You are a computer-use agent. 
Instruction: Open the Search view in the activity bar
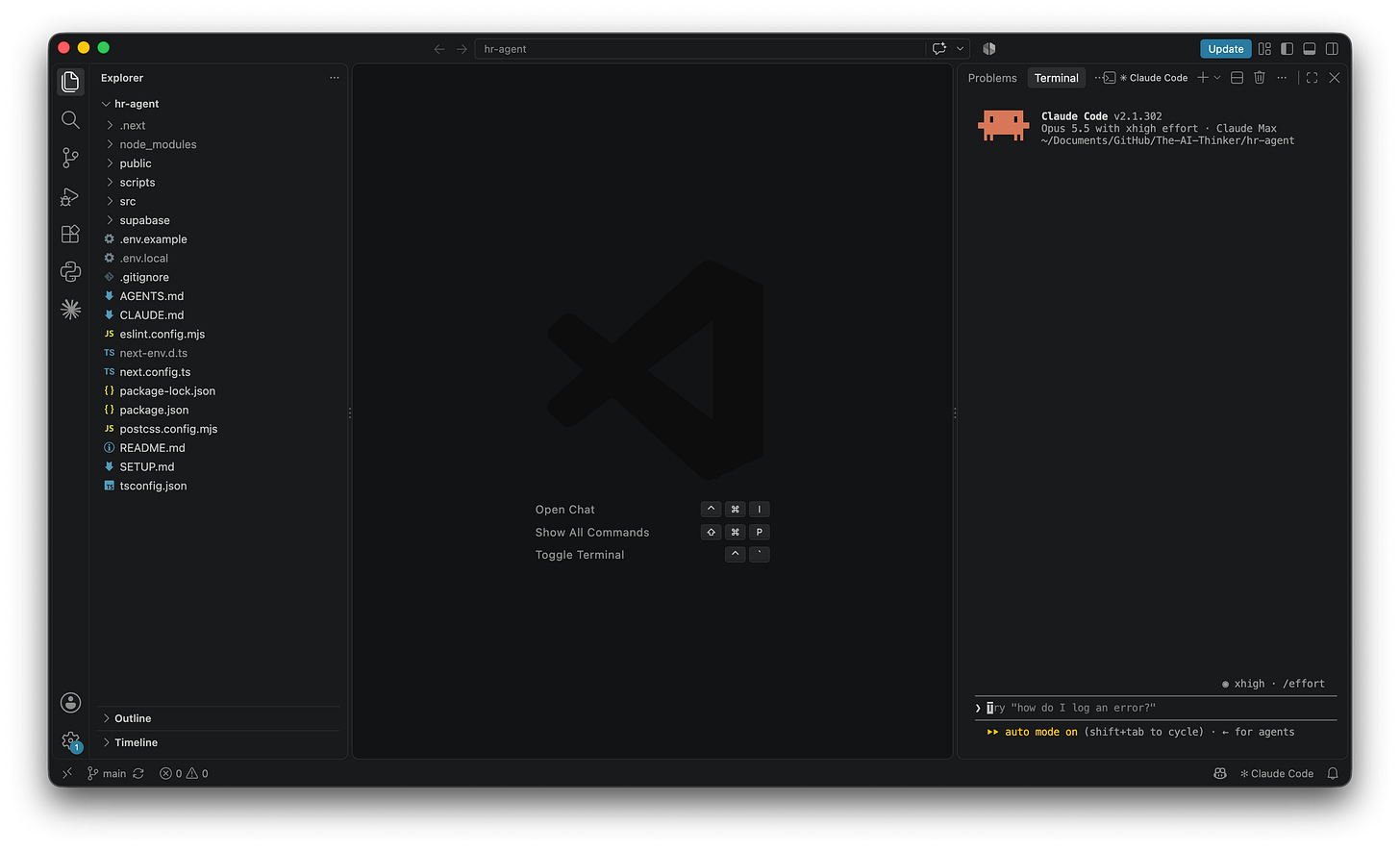tap(70, 119)
